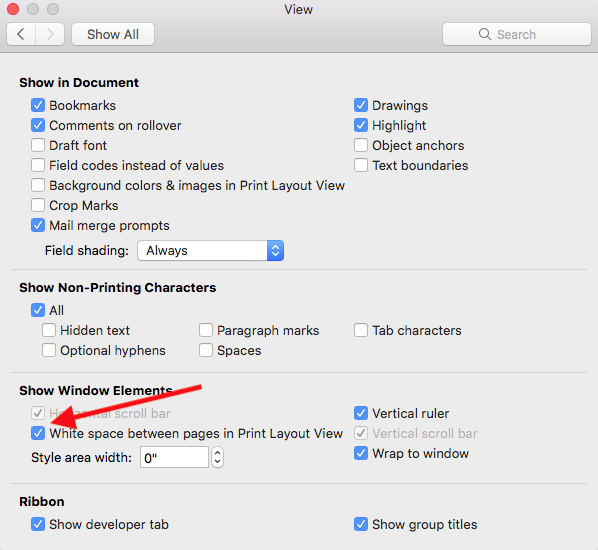Toggle Field codes instead of values
Viewport: 598px width, 550px height.
38,166
